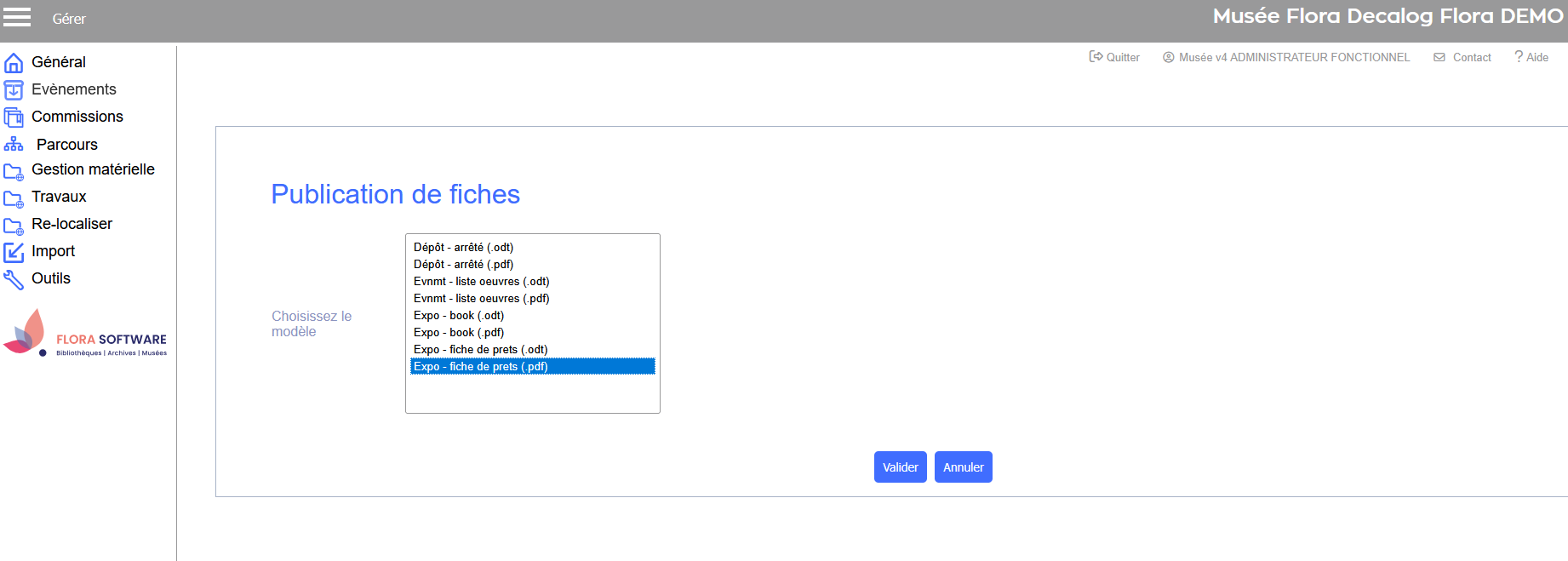
Task: Open the Aide help link
Action: point(1531,57)
